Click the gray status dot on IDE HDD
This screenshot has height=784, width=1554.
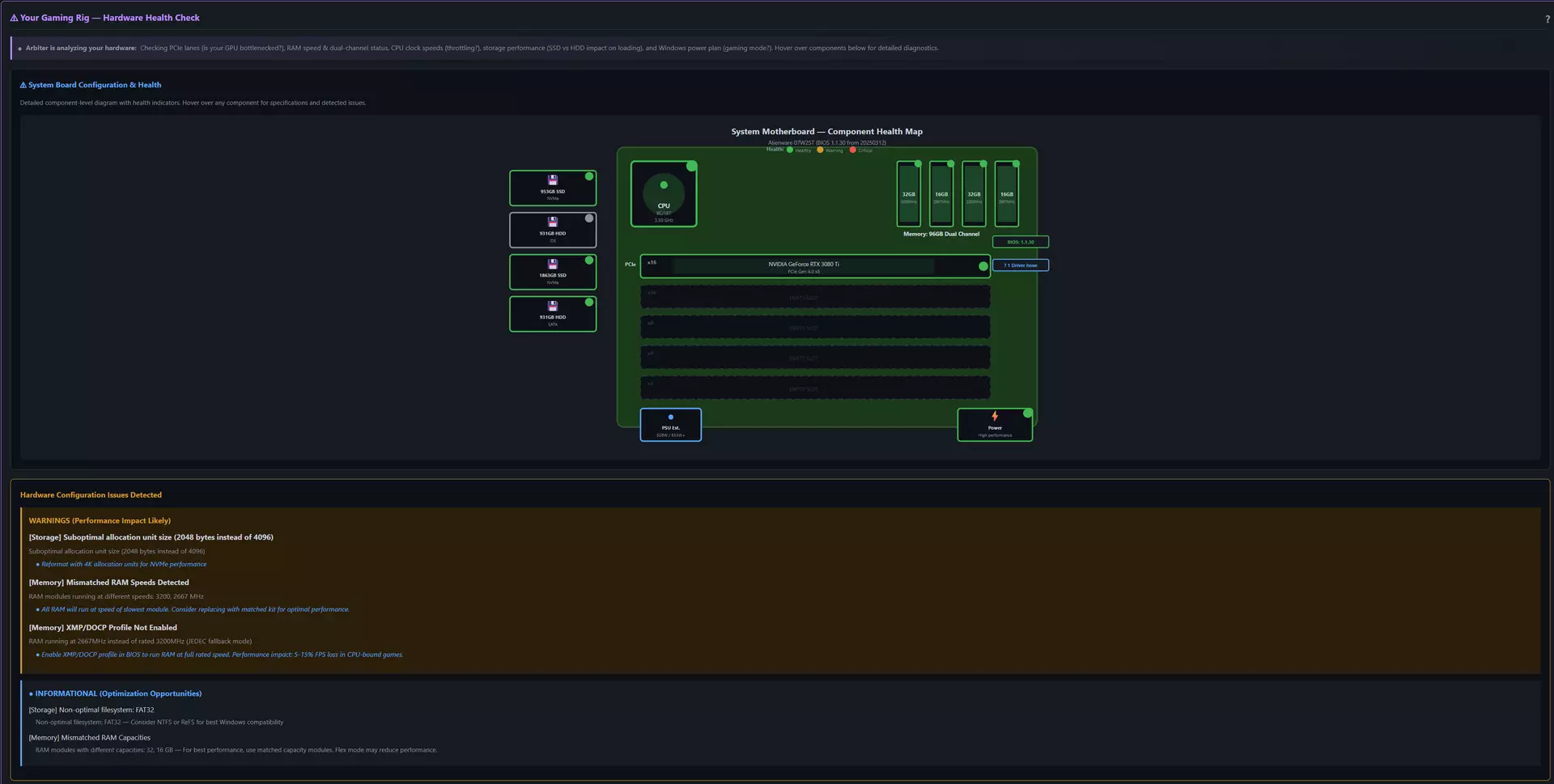(589, 218)
